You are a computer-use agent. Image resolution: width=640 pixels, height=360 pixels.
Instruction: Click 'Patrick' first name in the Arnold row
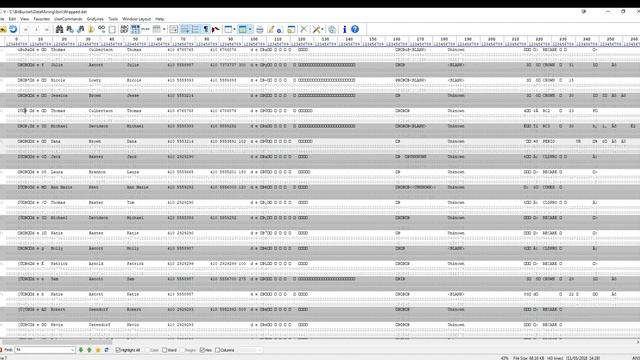pos(59,264)
